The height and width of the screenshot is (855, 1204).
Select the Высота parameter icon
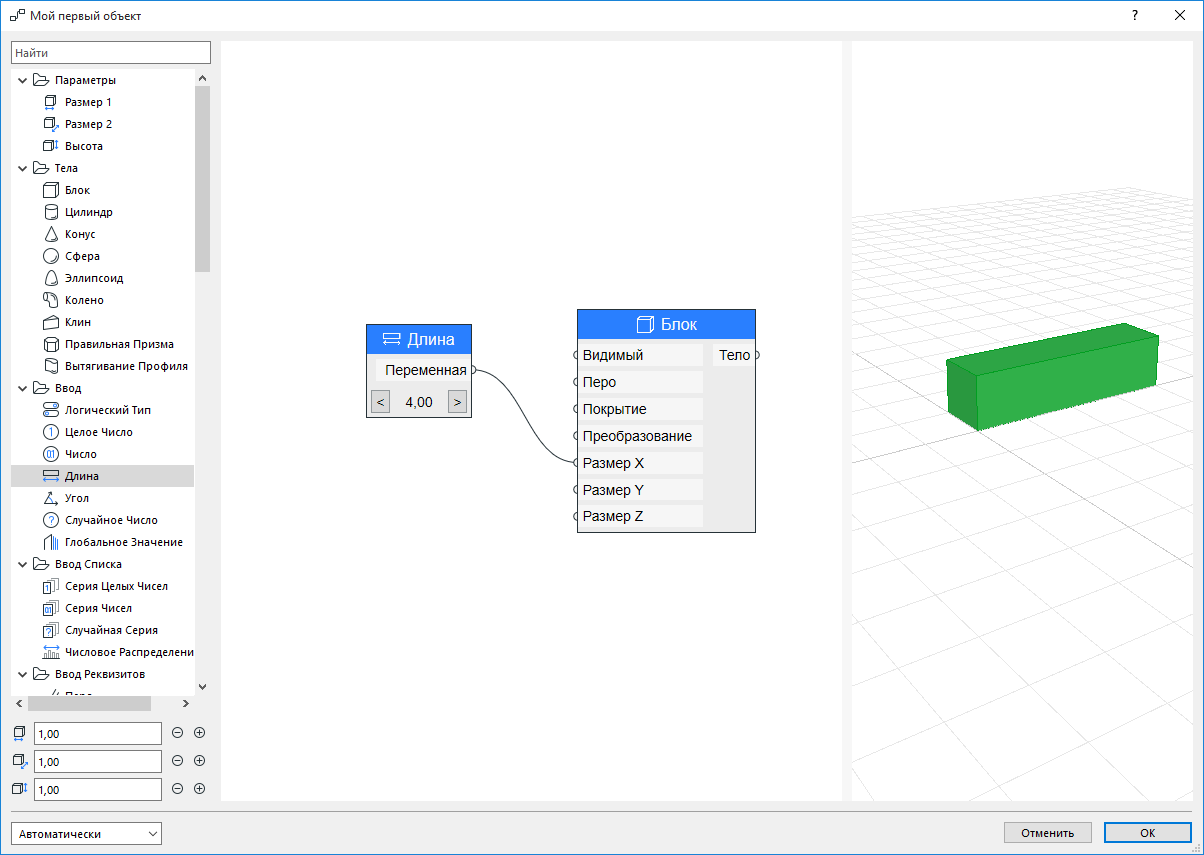point(51,146)
